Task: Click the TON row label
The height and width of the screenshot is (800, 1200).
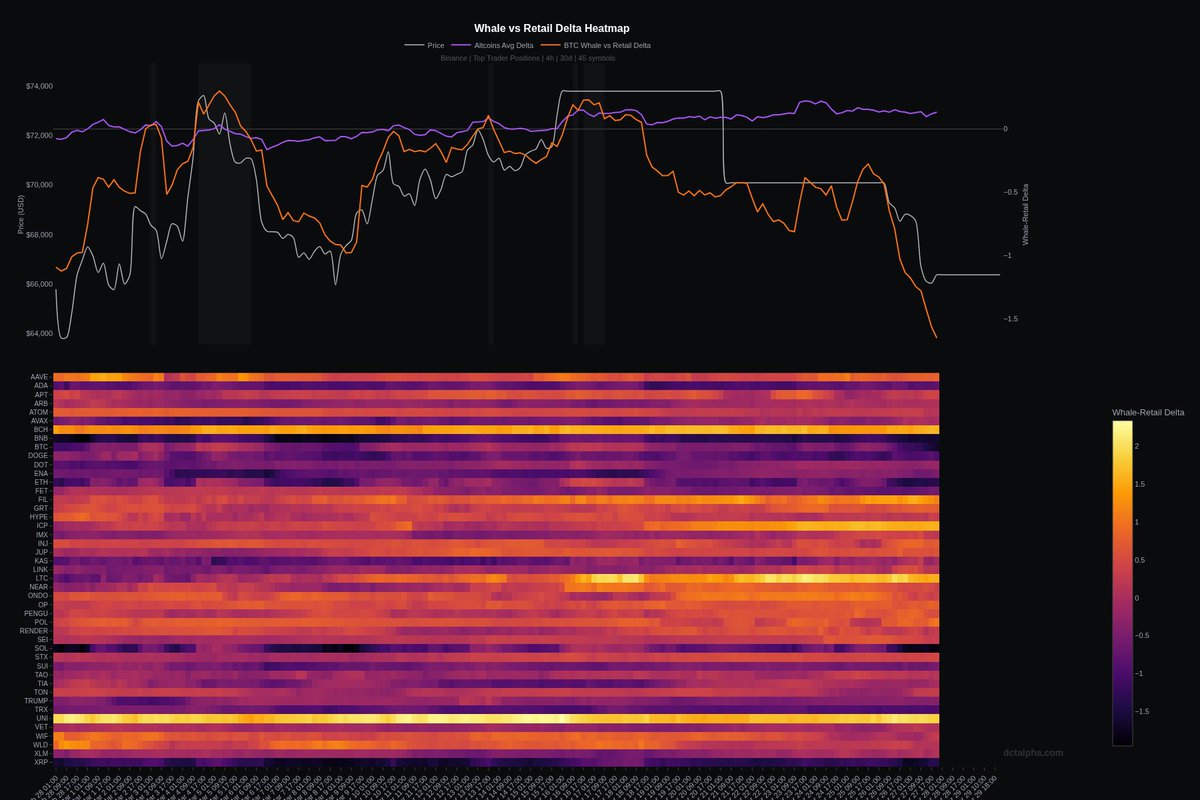Action: [41, 692]
